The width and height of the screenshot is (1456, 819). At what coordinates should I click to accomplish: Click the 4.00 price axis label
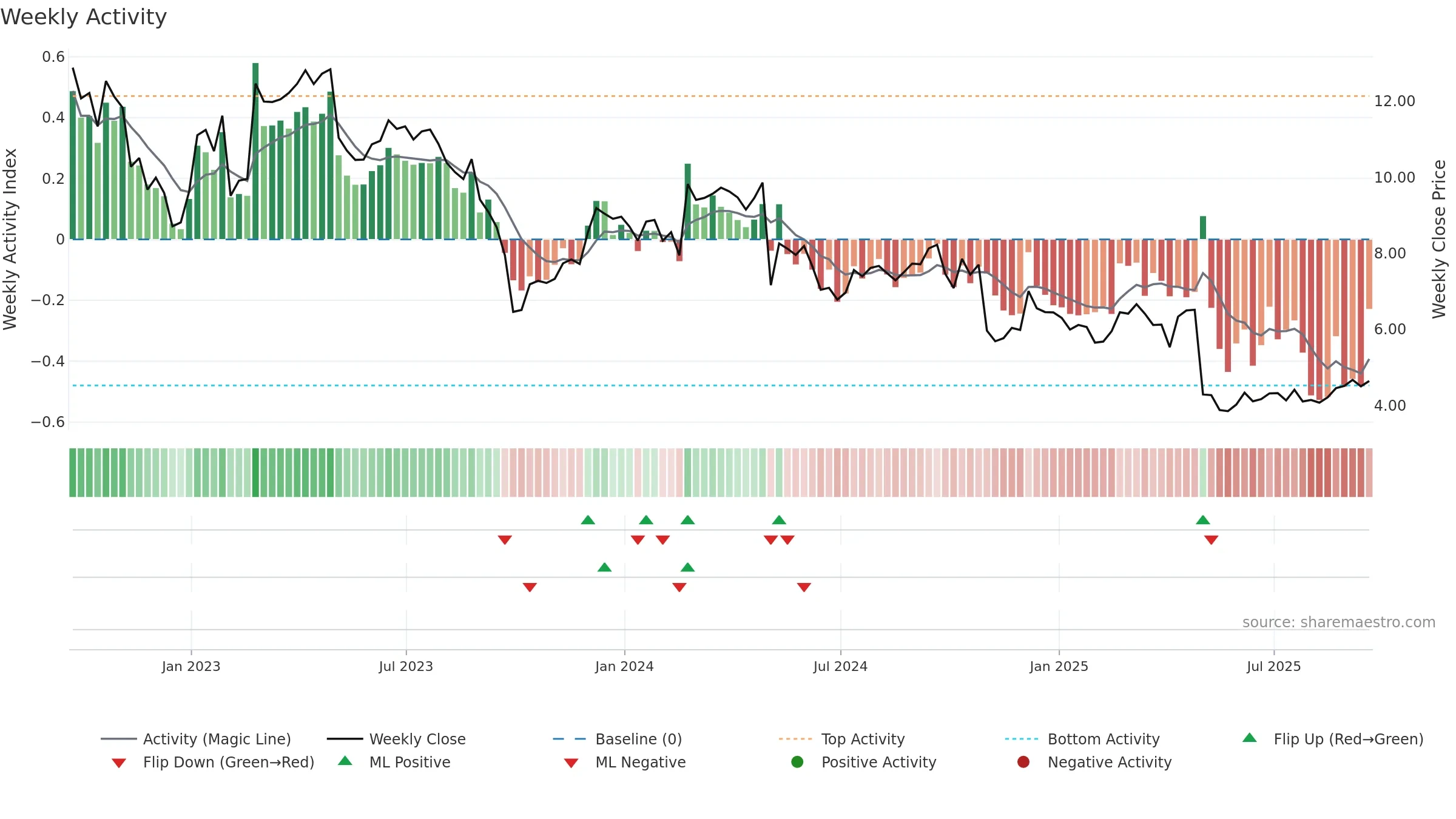click(x=1390, y=406)
